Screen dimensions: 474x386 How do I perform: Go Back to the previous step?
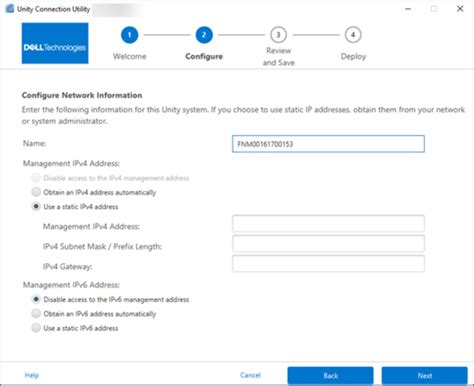pyautogui.click(x=330, y=376)
